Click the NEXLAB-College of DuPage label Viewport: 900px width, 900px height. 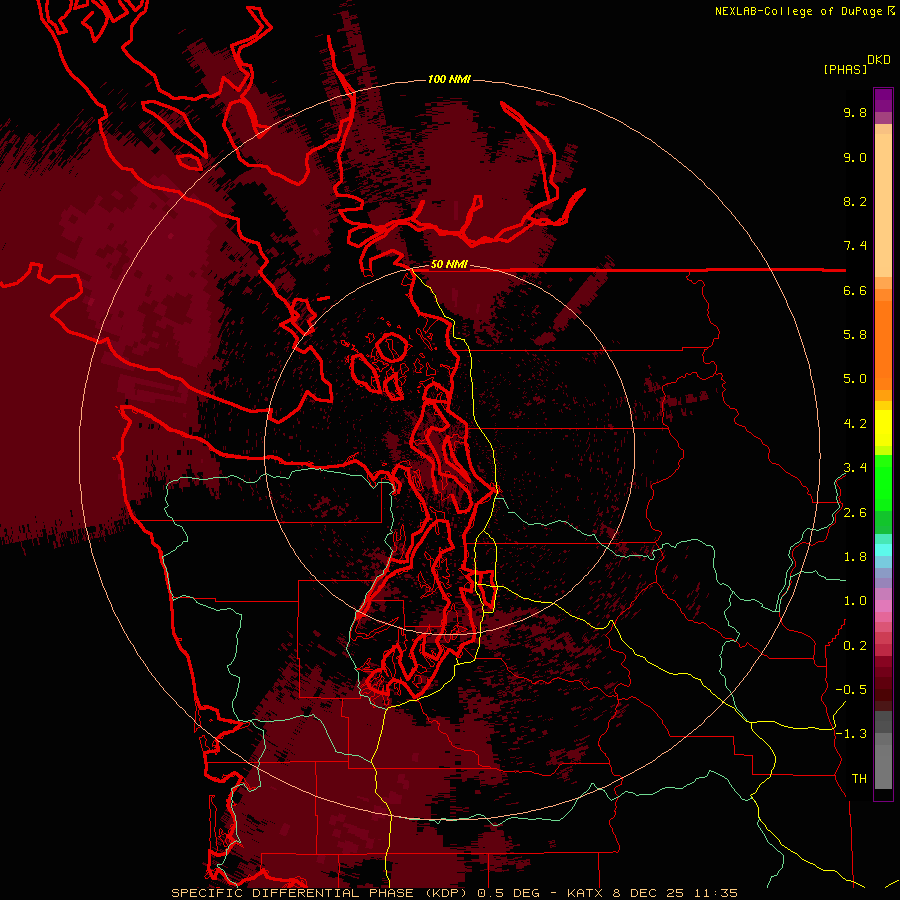798,11
